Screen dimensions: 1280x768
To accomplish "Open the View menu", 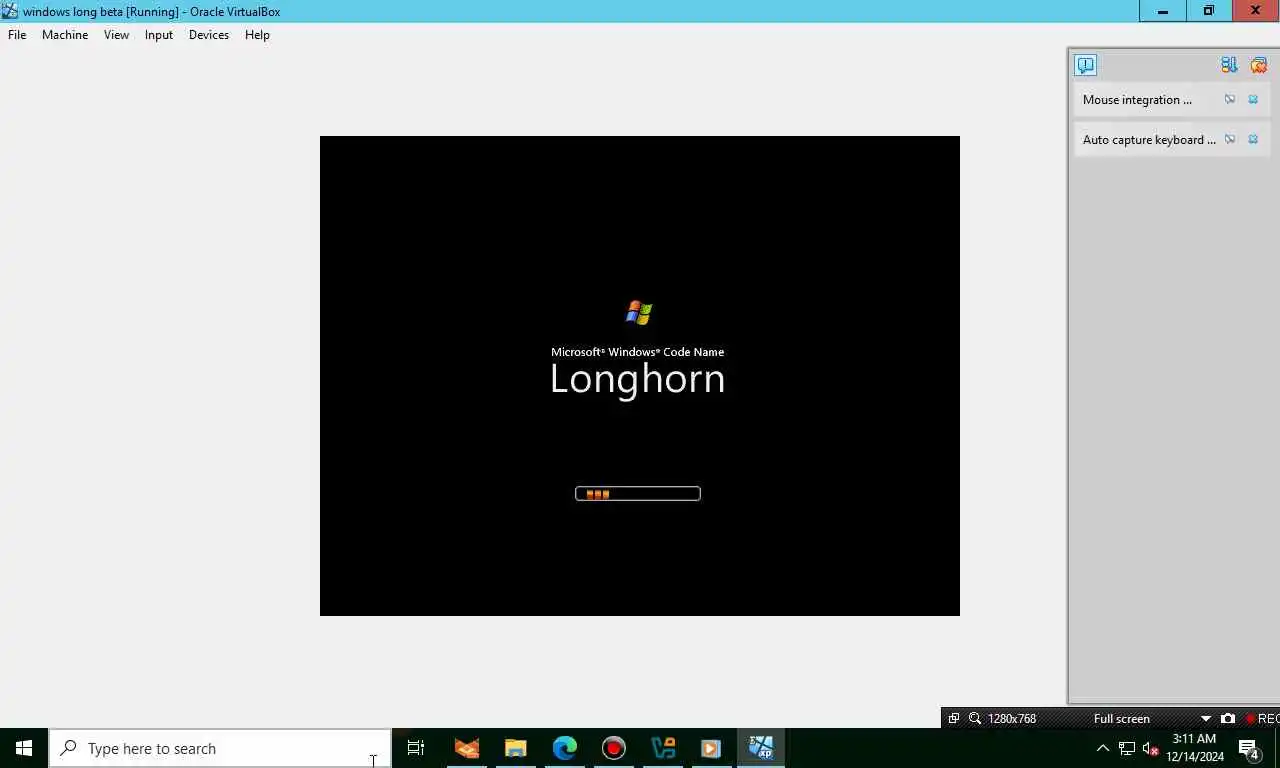I will (x=116, y=35).
